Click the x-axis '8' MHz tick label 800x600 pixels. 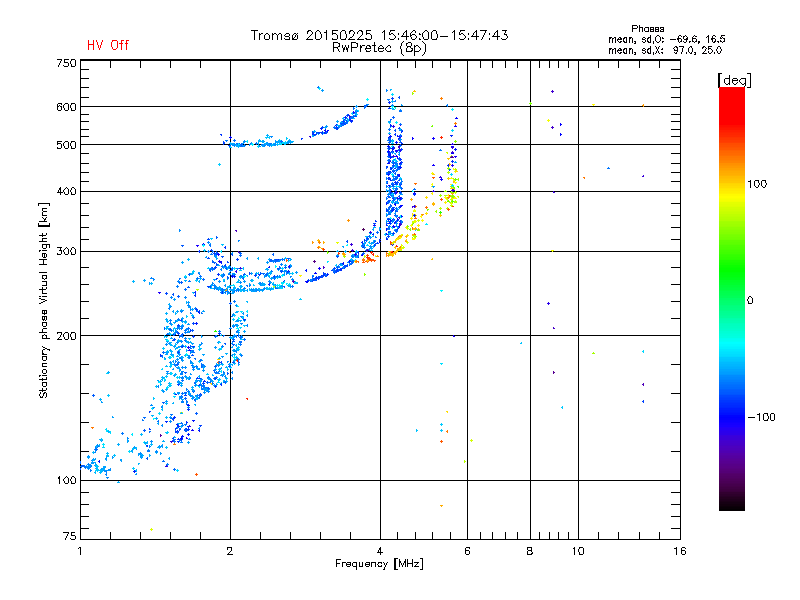pyautogui.click(x=530, y=551)
